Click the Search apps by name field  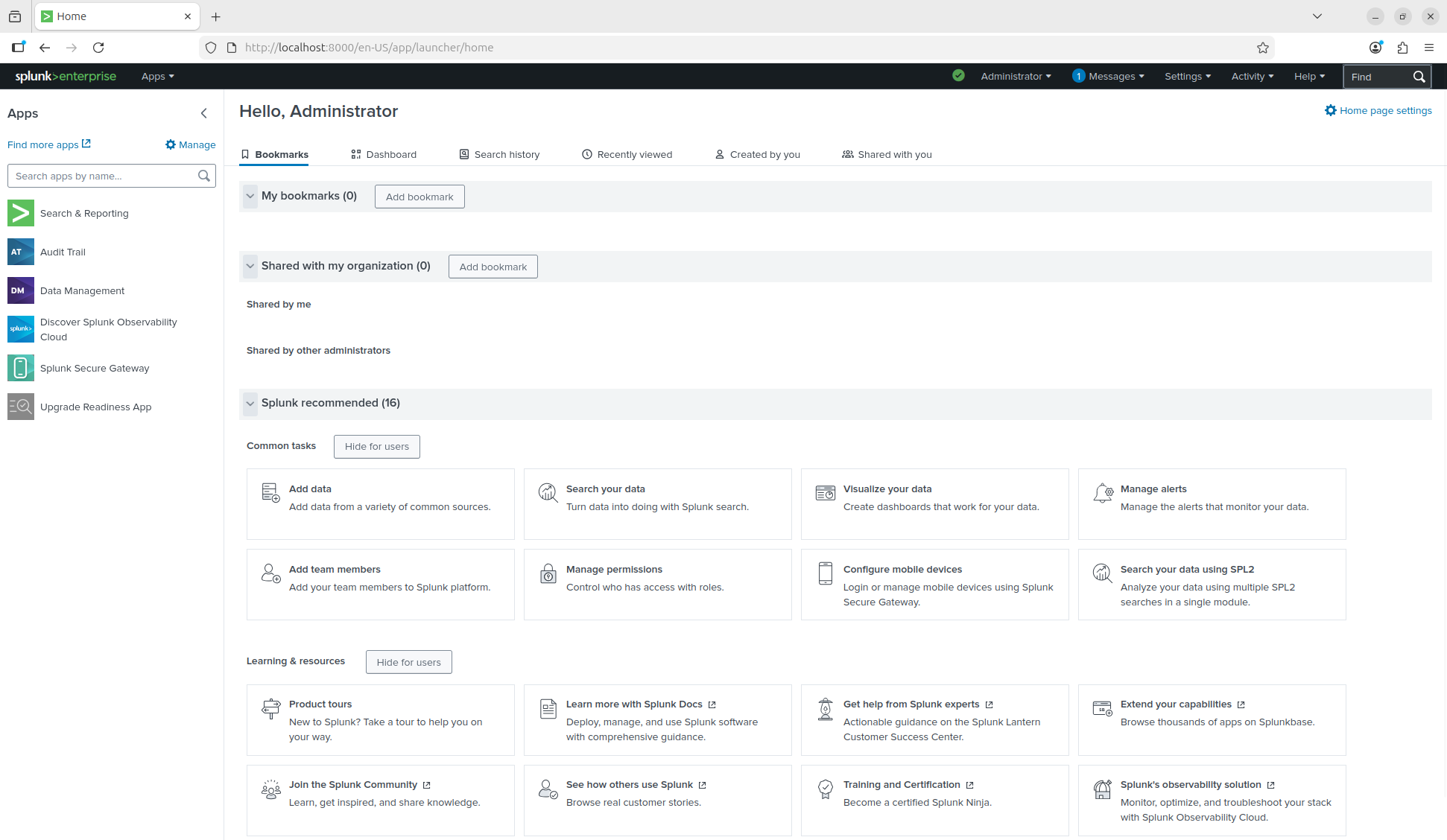coord(112,176)
